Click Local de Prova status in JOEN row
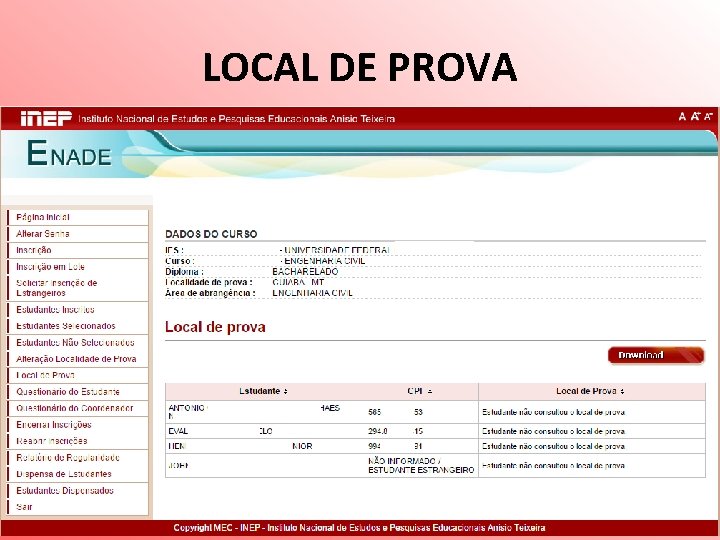This screenshot has width=720, height=540. [553, 466]
